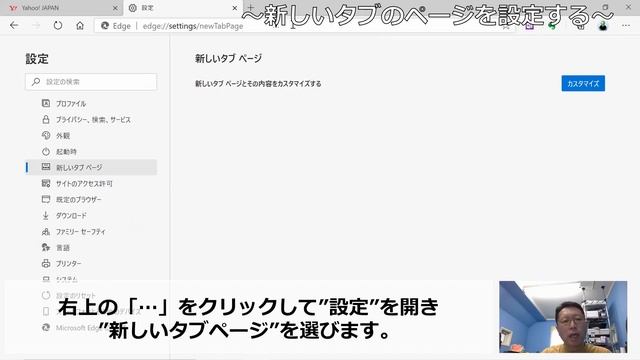This screenshot has height=360, width=640.
Task: Switch to the Yahoo! JAPAN tab
Action: (x=61, y=8)
